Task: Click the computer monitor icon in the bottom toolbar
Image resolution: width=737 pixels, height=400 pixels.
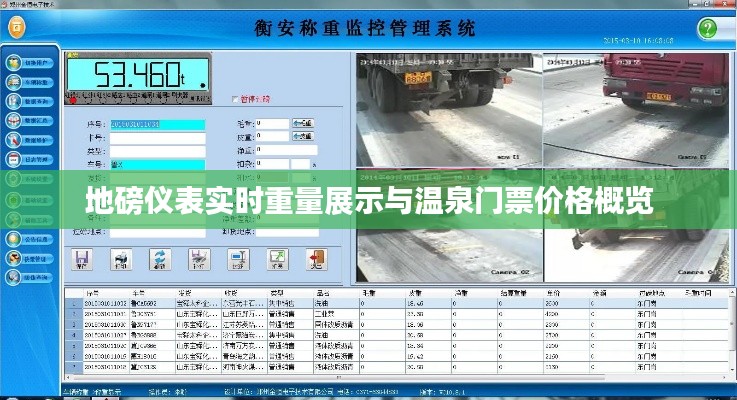Action: pyautogui.click(x=238, y=259)
